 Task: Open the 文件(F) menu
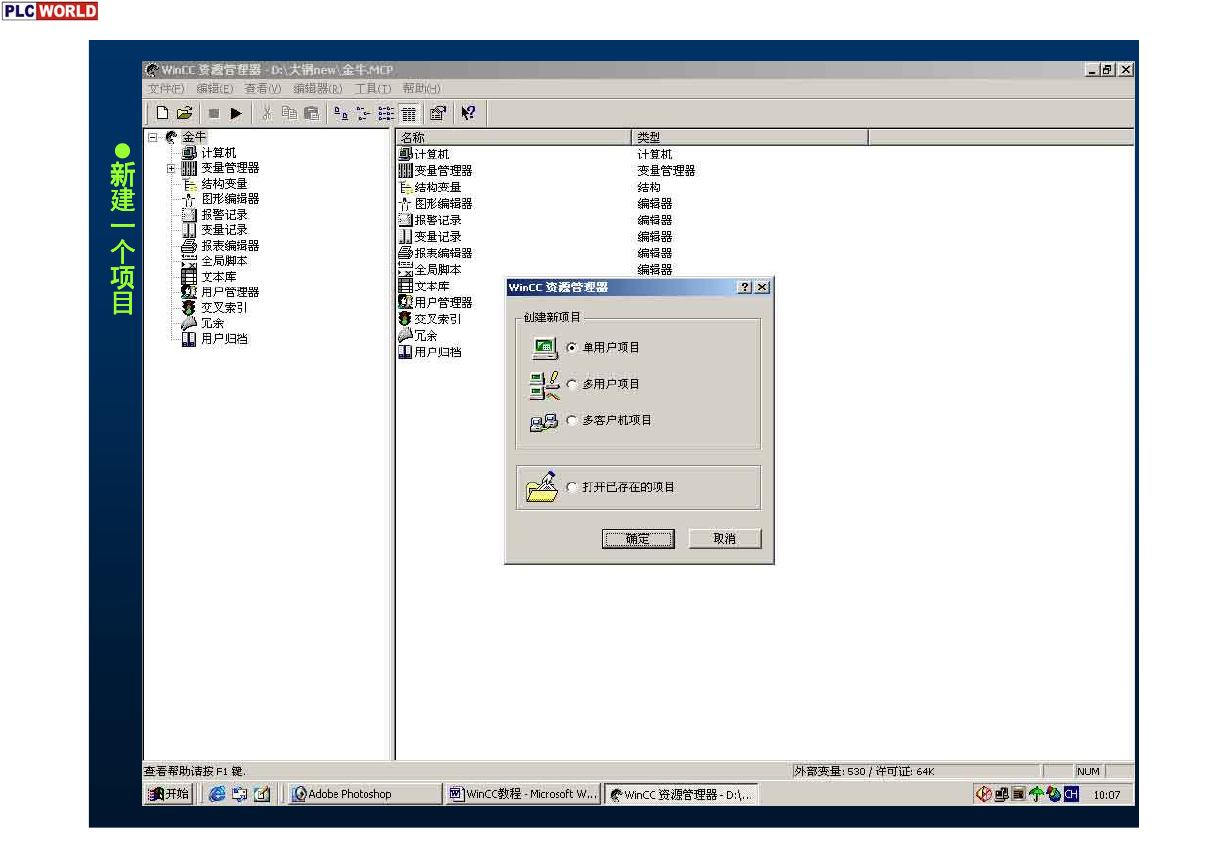point(166,89)
